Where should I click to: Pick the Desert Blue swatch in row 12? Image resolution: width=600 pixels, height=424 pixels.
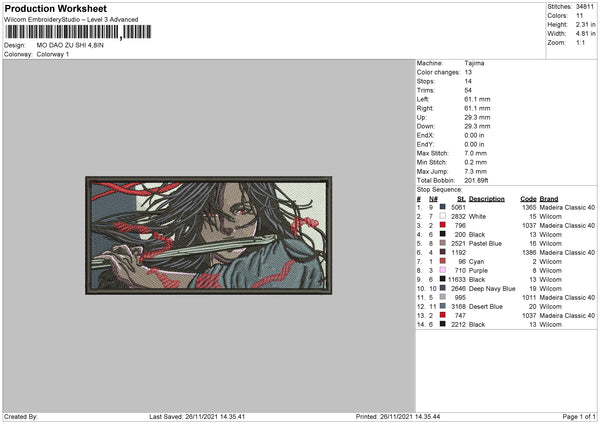point(443,306)
